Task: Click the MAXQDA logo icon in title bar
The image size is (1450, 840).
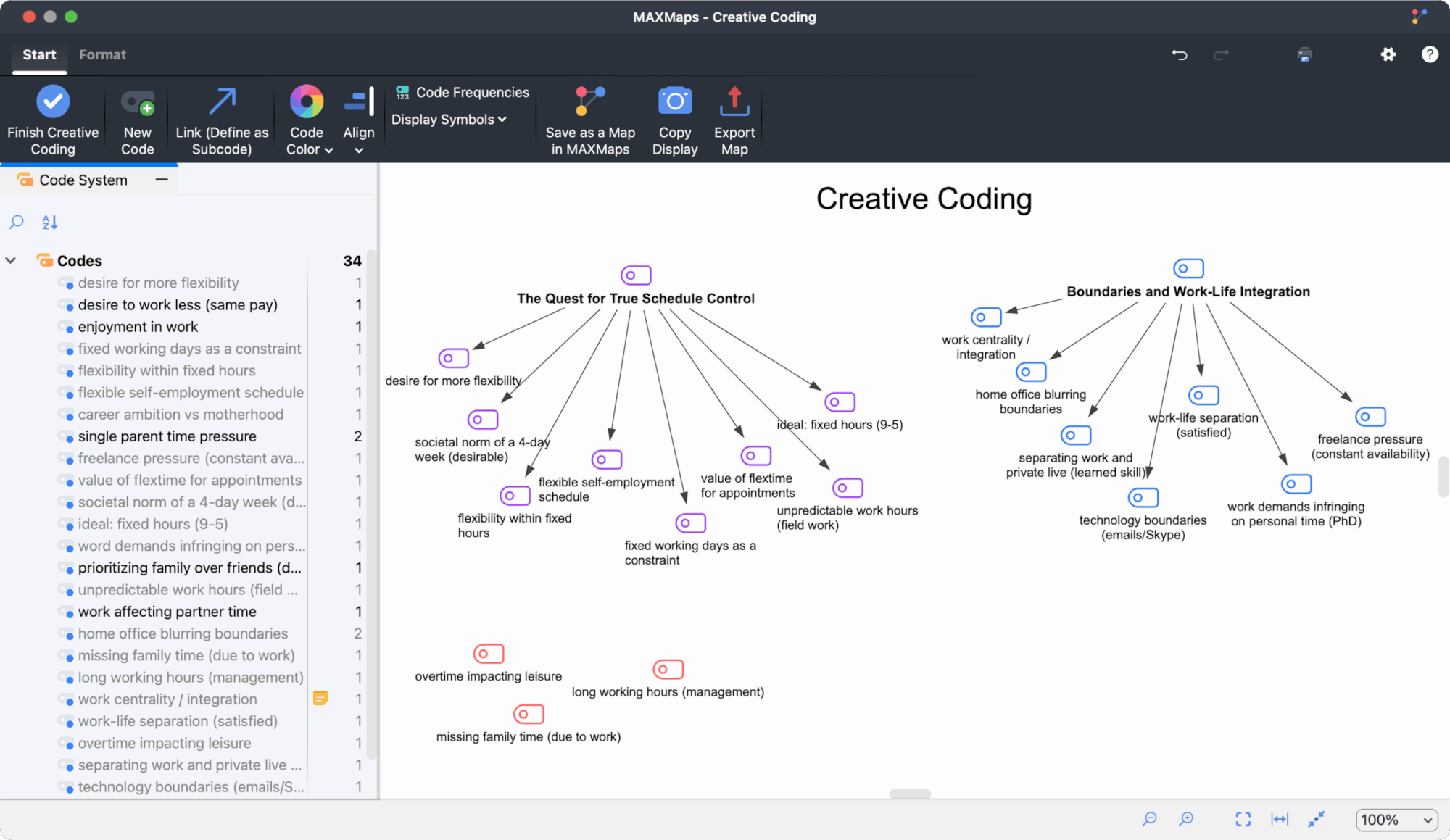Action: pos(1419,17)
